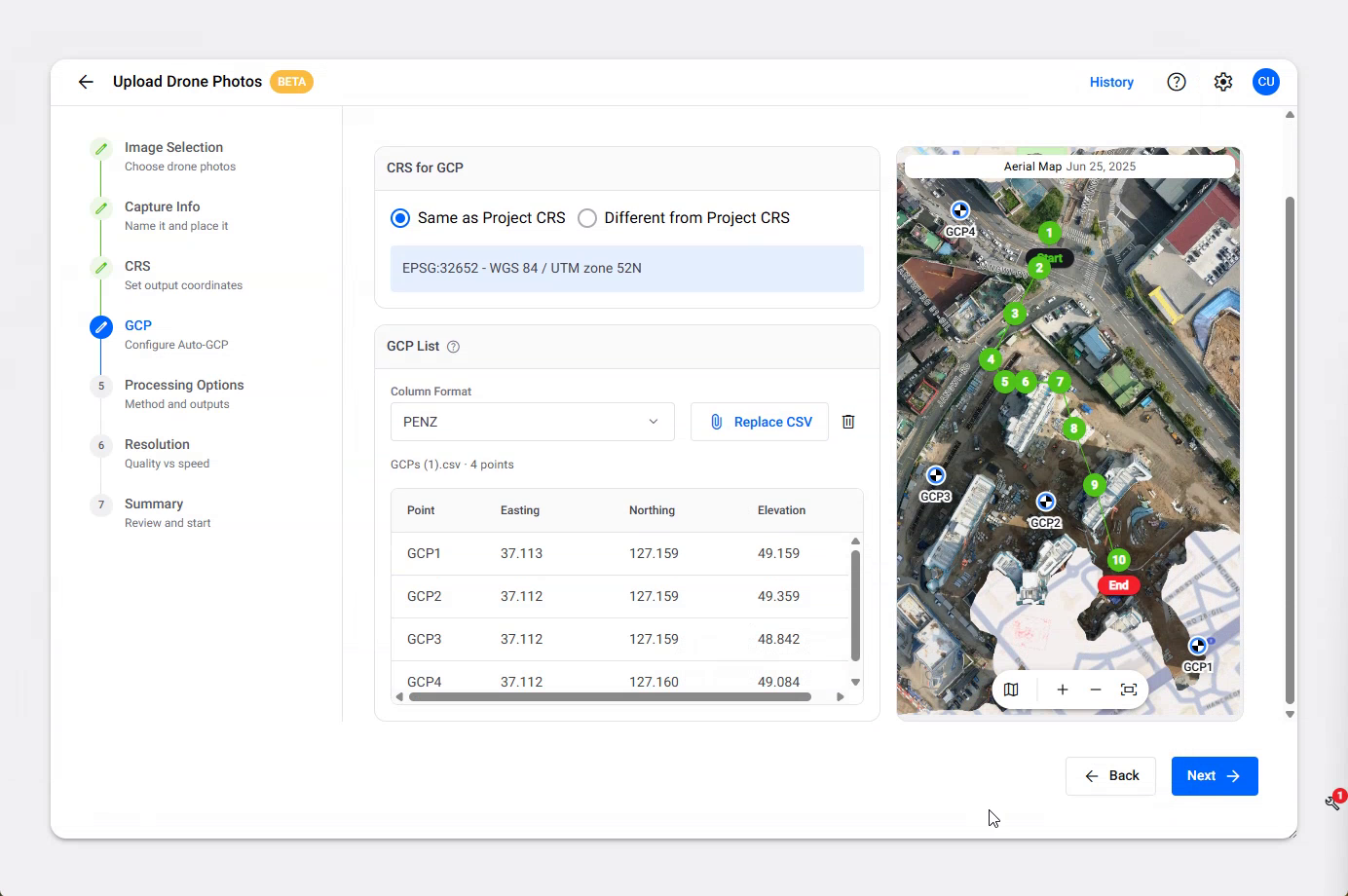Click the table horizontal scrollbar

(x=610, y=697)
